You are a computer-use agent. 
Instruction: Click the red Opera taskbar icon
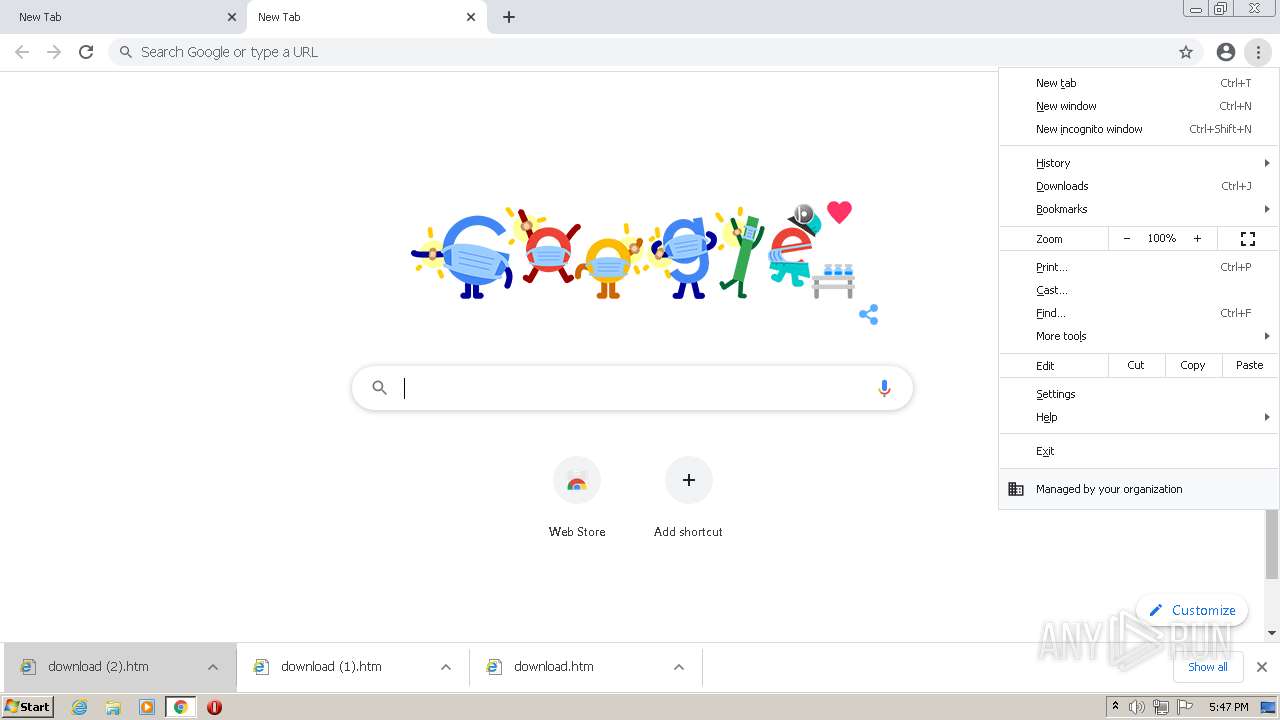pos(214,707)
